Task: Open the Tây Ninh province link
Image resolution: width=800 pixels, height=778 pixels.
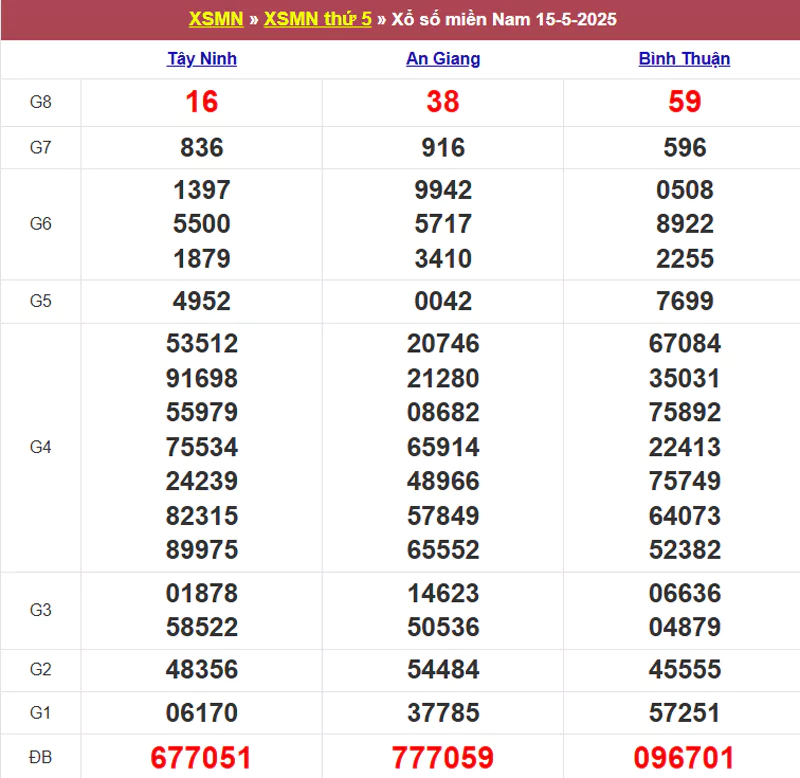Action: (202, 59)
